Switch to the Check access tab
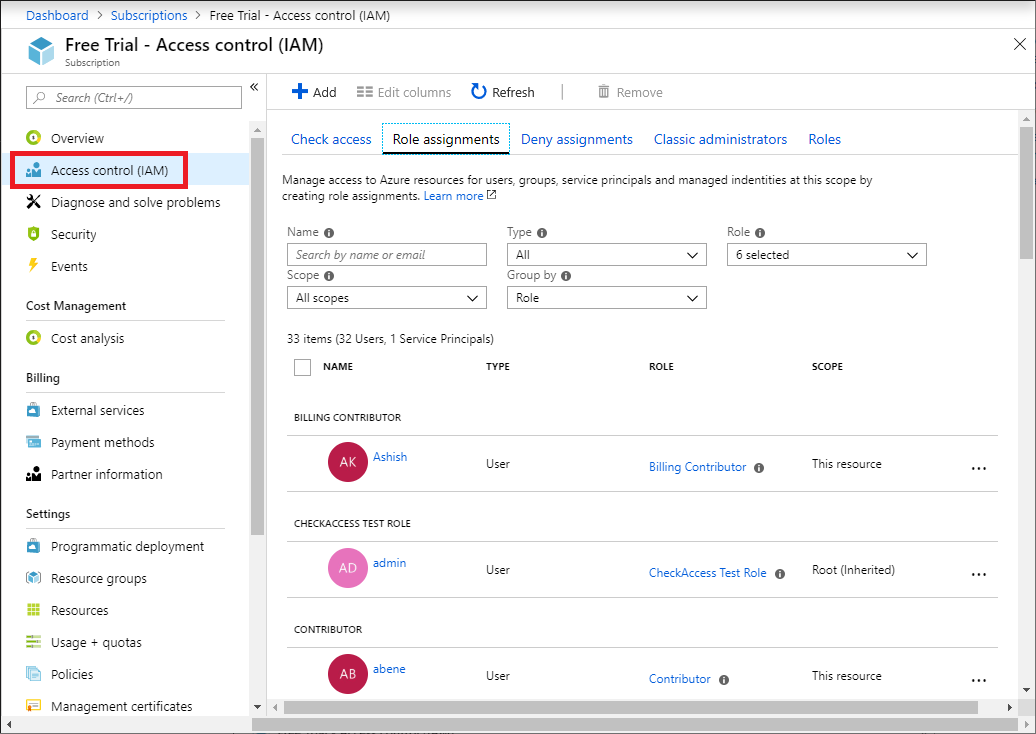 click(331, 139)
